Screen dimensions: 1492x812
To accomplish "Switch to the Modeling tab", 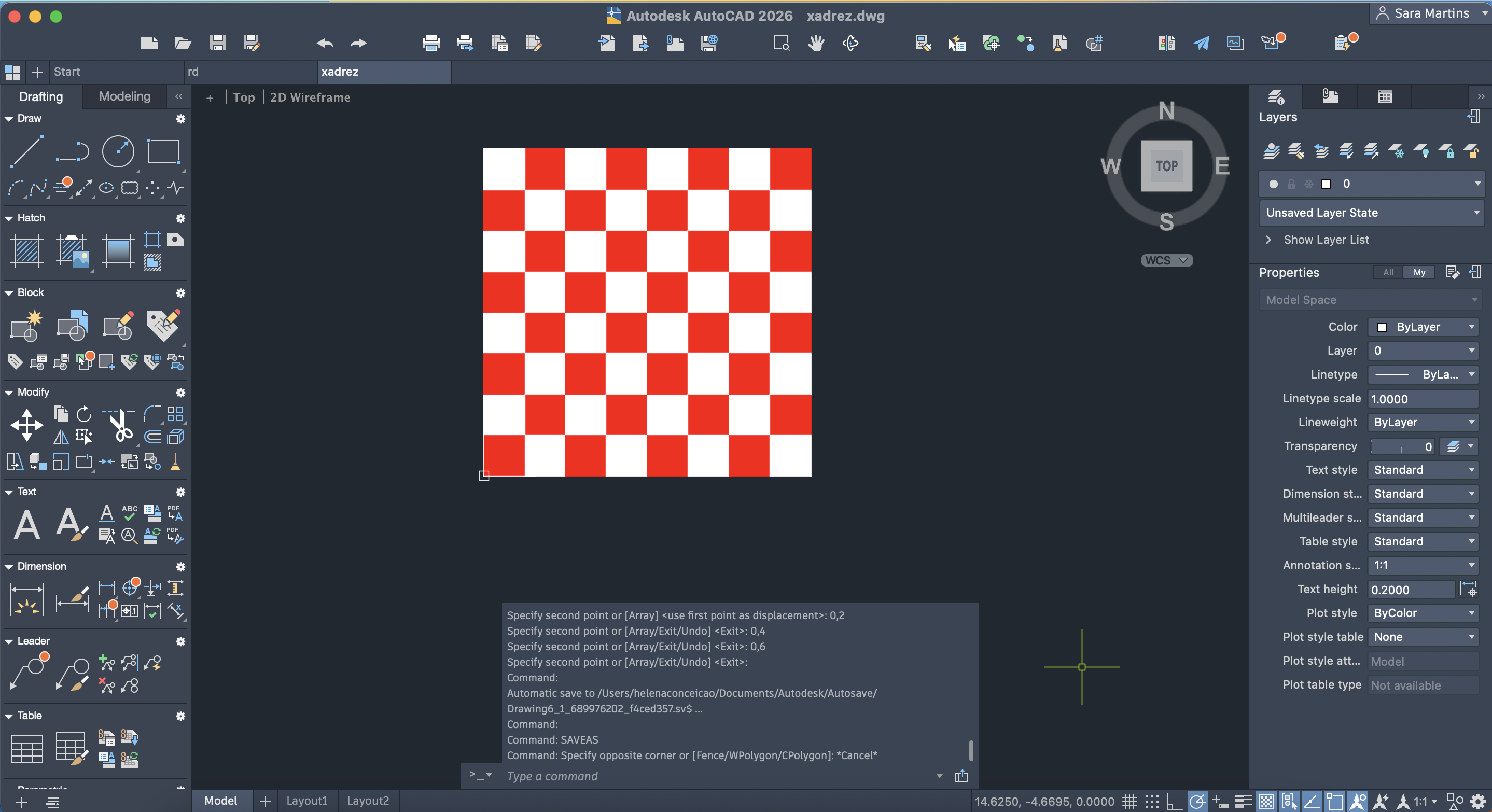I will 124,96.
